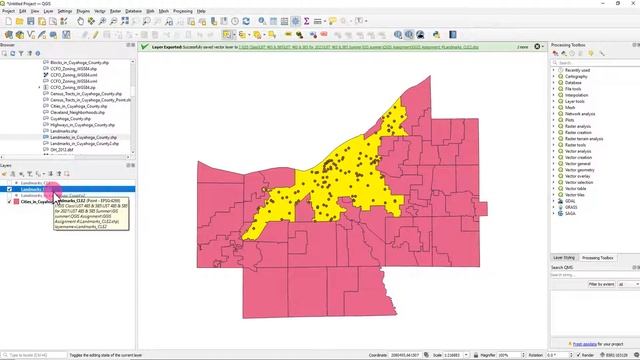Select the Identify Features tool
Screen dimensions: 640x360
pyautogui.click(x=262, y=21)
